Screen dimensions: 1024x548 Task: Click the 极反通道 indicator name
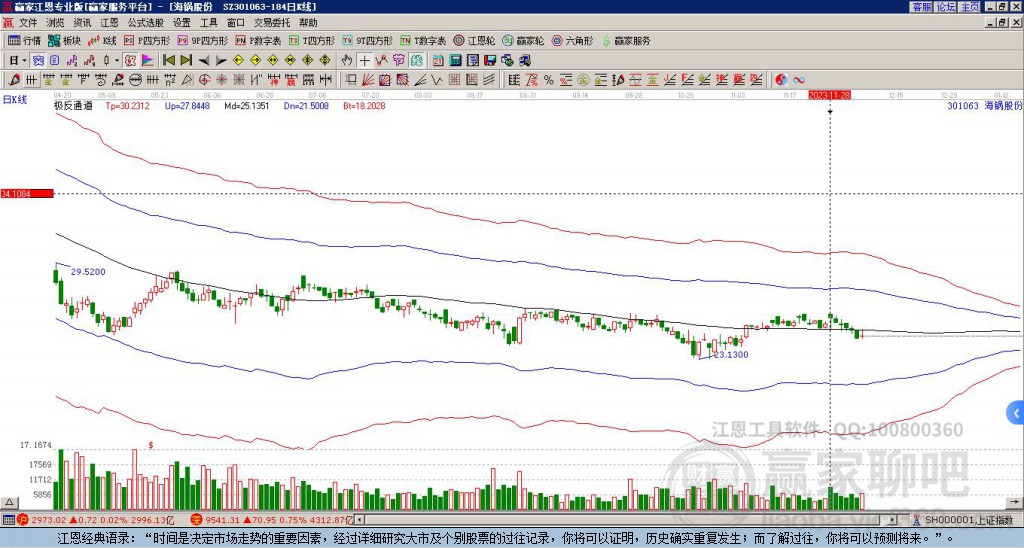[x=73, y=105]
